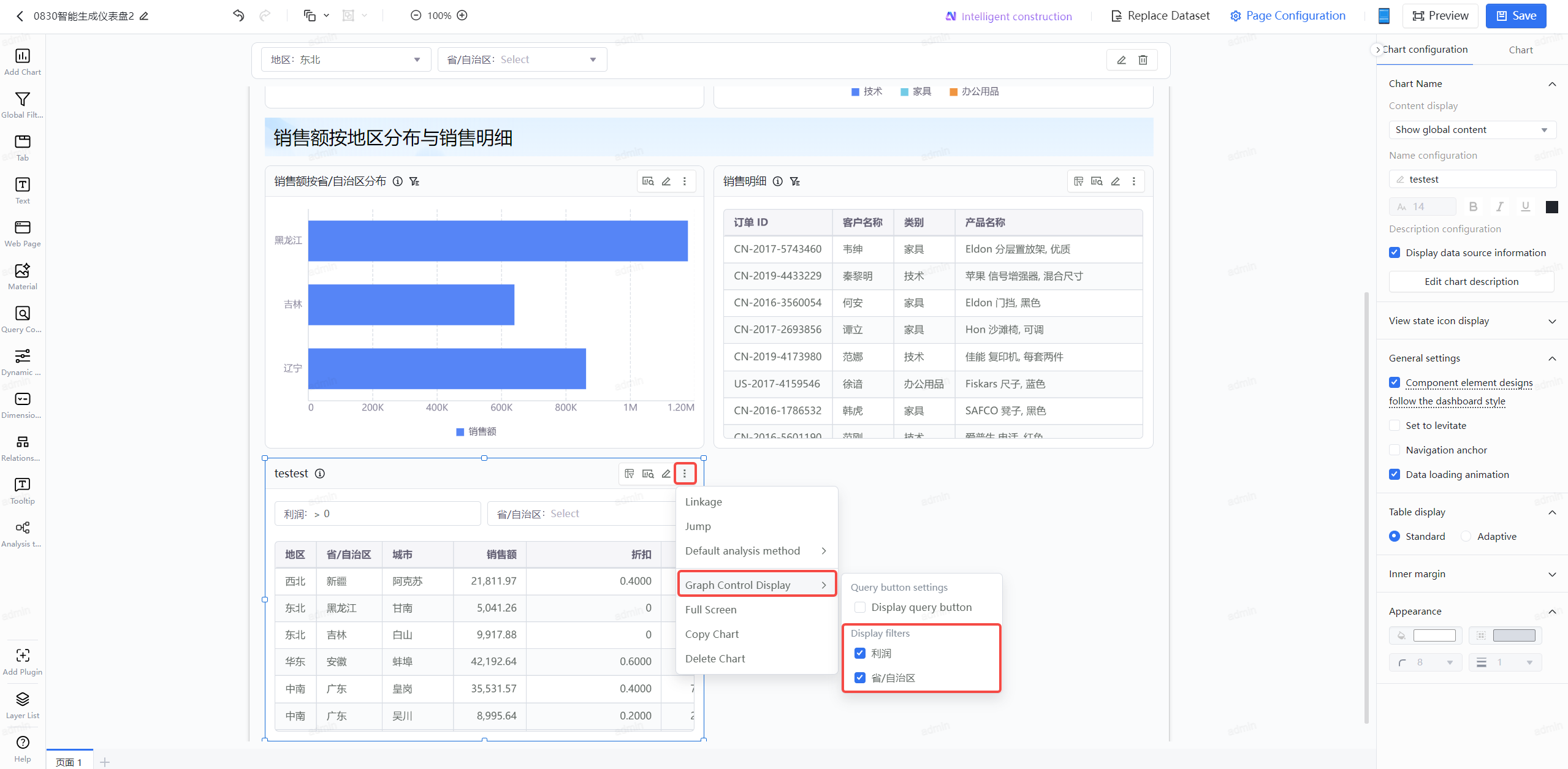The image size is (1568, 769).
Task: Open the 地区 filter dropdown
Action: [346, 59]
